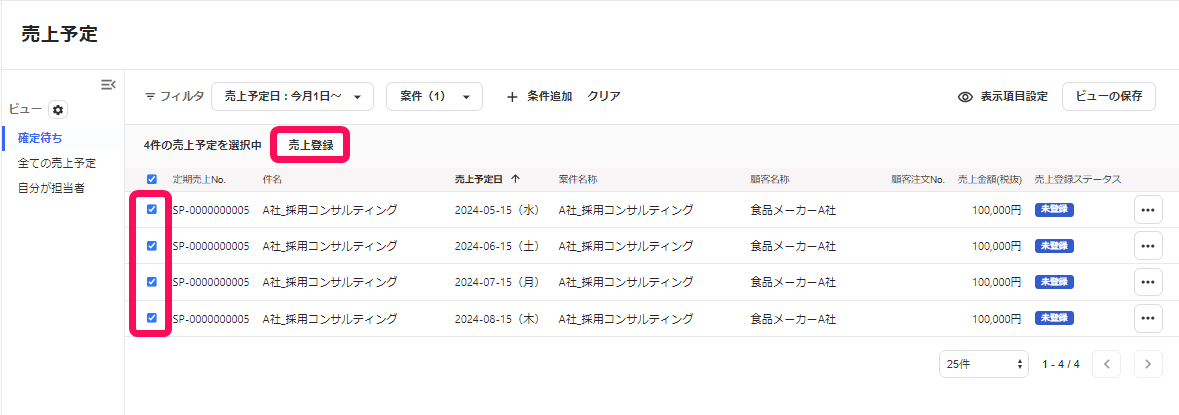Click 100,000円 in the 2024-07-15 row
This screenshot has width=1179, height=415.
(x=997, y=283)
